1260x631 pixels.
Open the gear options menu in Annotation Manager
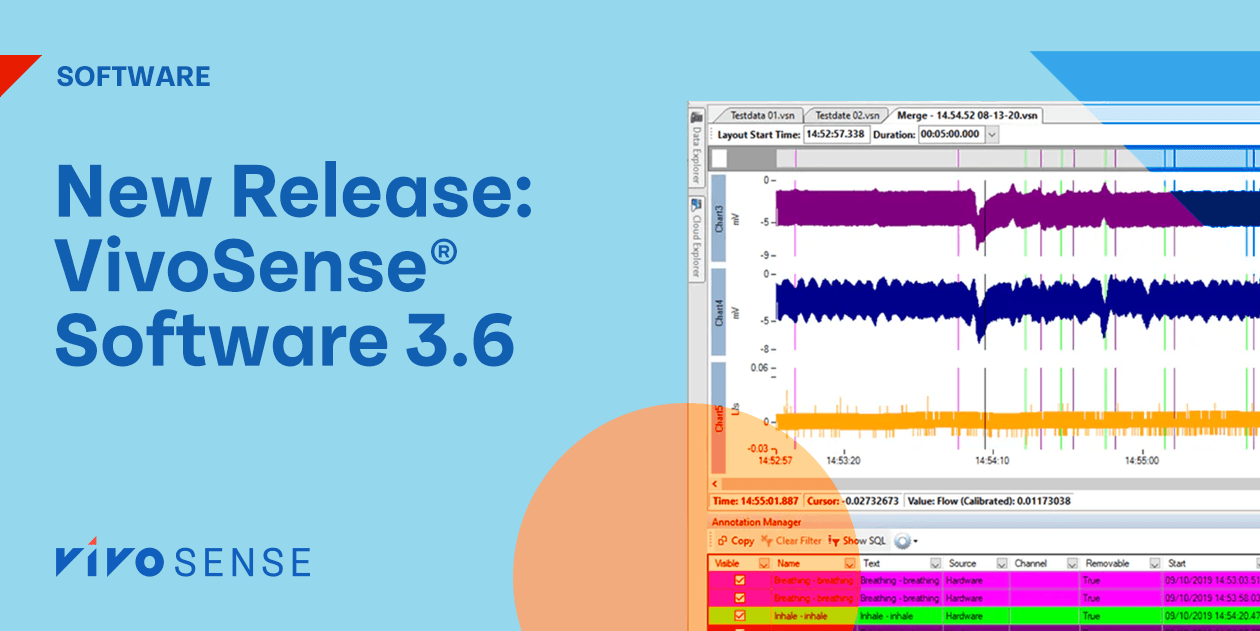[905, 541]
